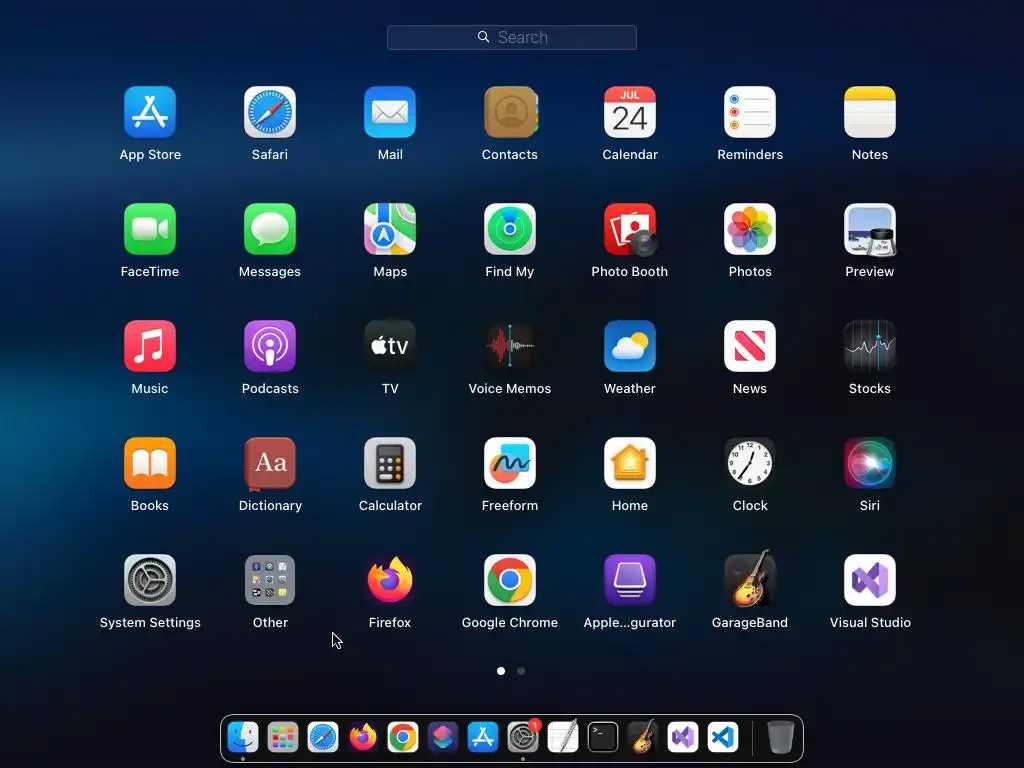
Task: Open the Home app
Action: click(x=630, y=462)
